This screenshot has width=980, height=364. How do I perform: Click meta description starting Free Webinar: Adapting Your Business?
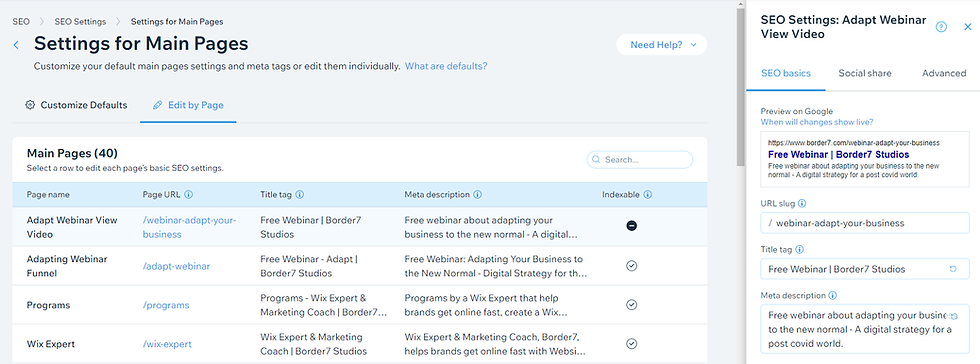(496, 266)
